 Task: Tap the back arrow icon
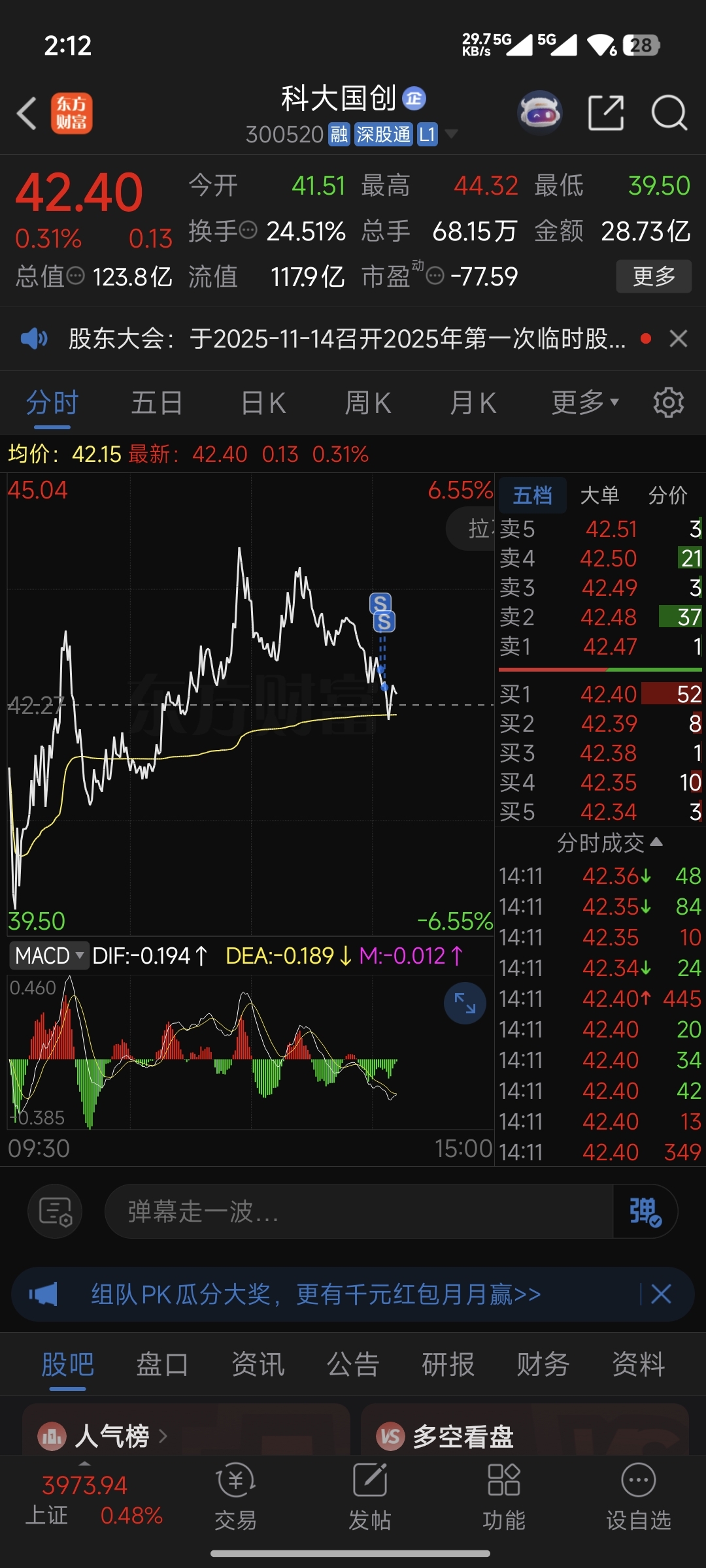[x=27, y=113]
